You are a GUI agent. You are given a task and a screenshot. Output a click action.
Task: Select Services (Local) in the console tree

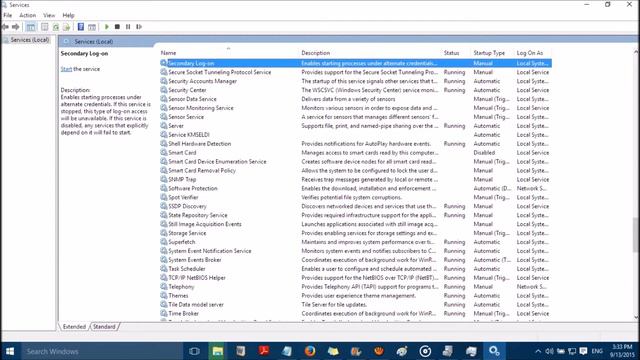29,40
